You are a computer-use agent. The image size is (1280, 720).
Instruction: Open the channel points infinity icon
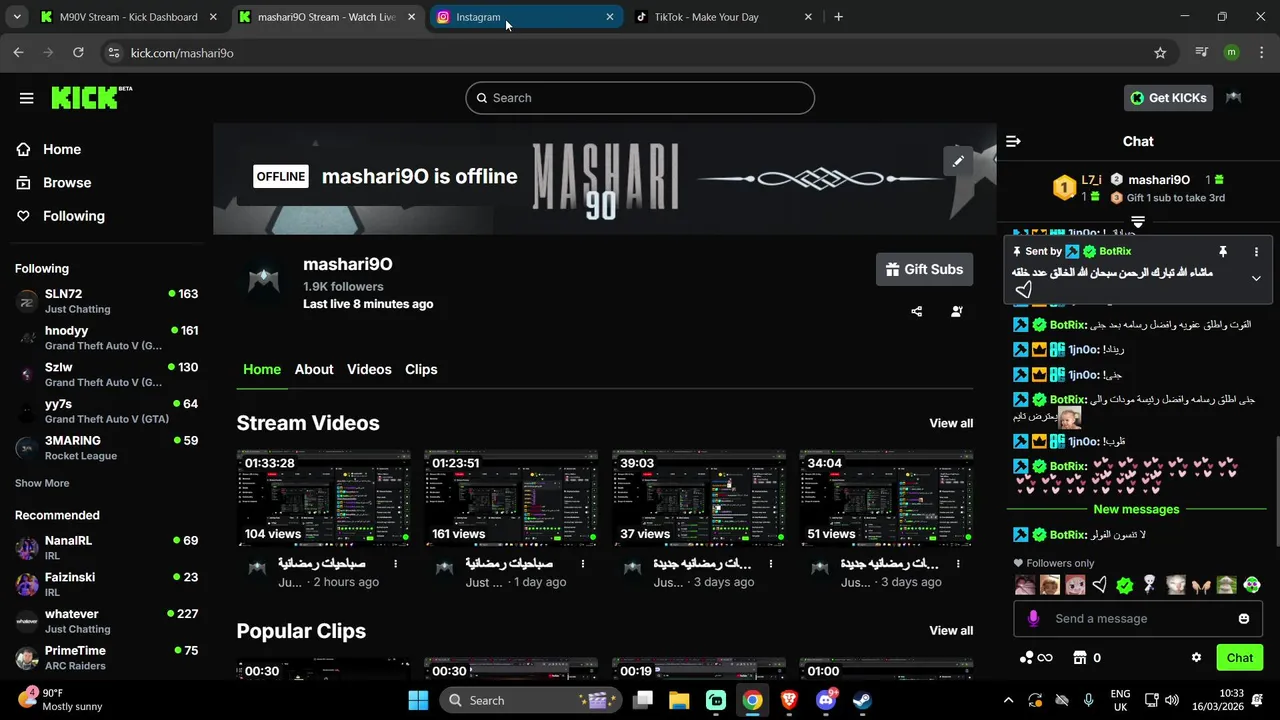(x=1036, y=658)
